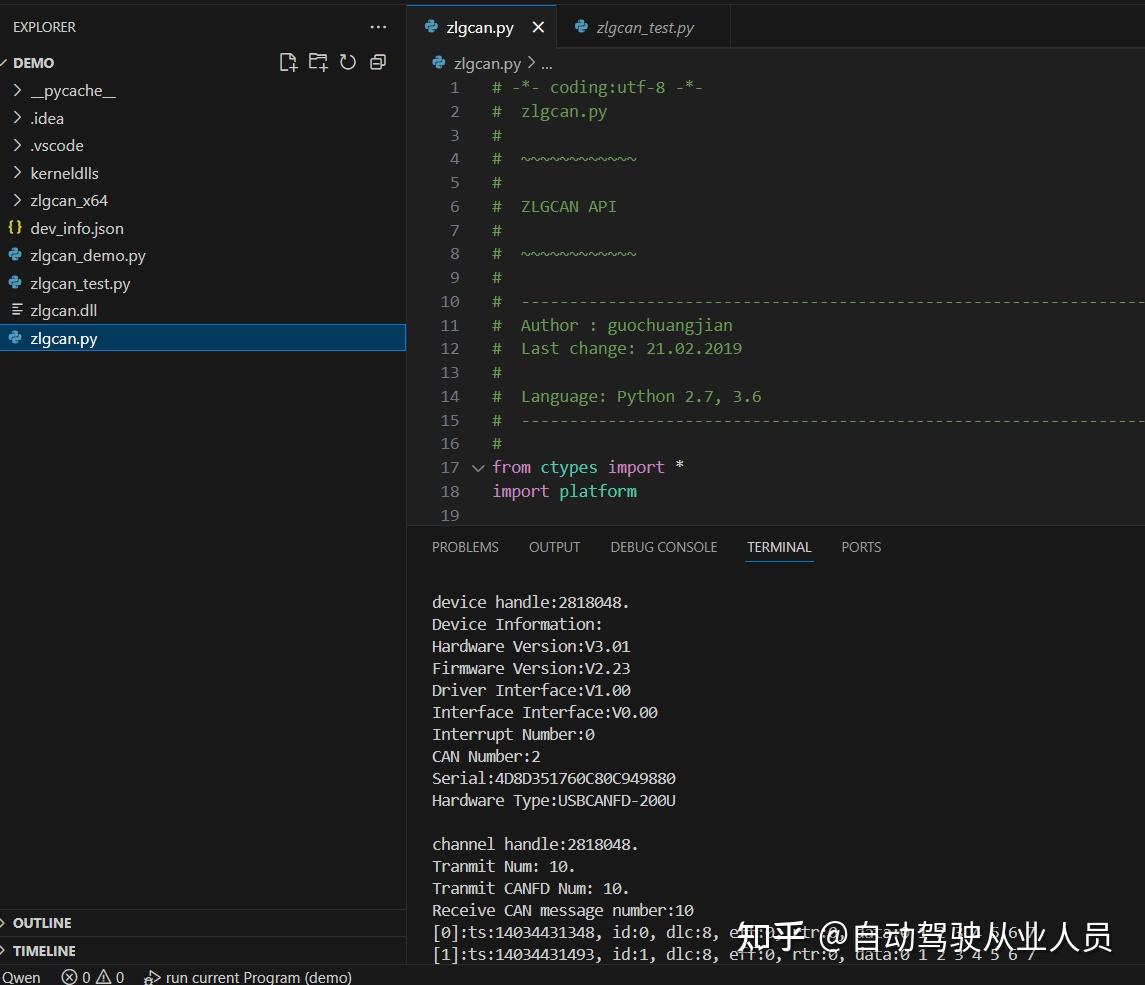Expand the kerneldlls folder
This screenshot has height=985, width=1145.
[x=64, y=172]
